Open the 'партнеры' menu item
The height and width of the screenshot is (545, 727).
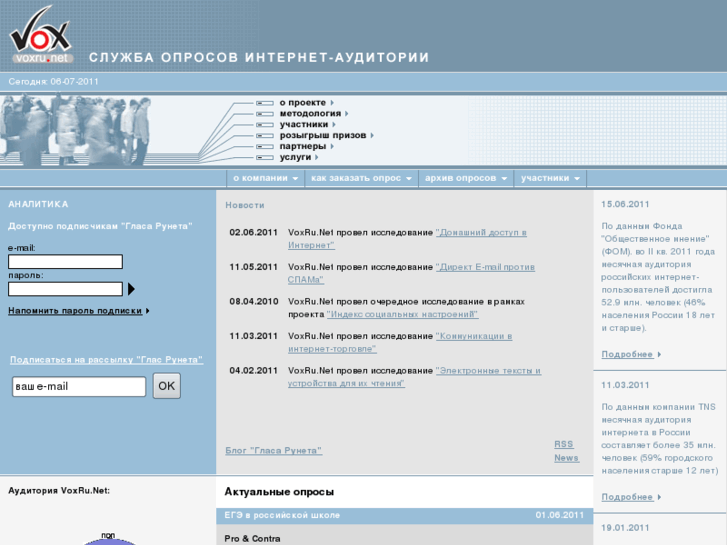click(x=303, y=146)
